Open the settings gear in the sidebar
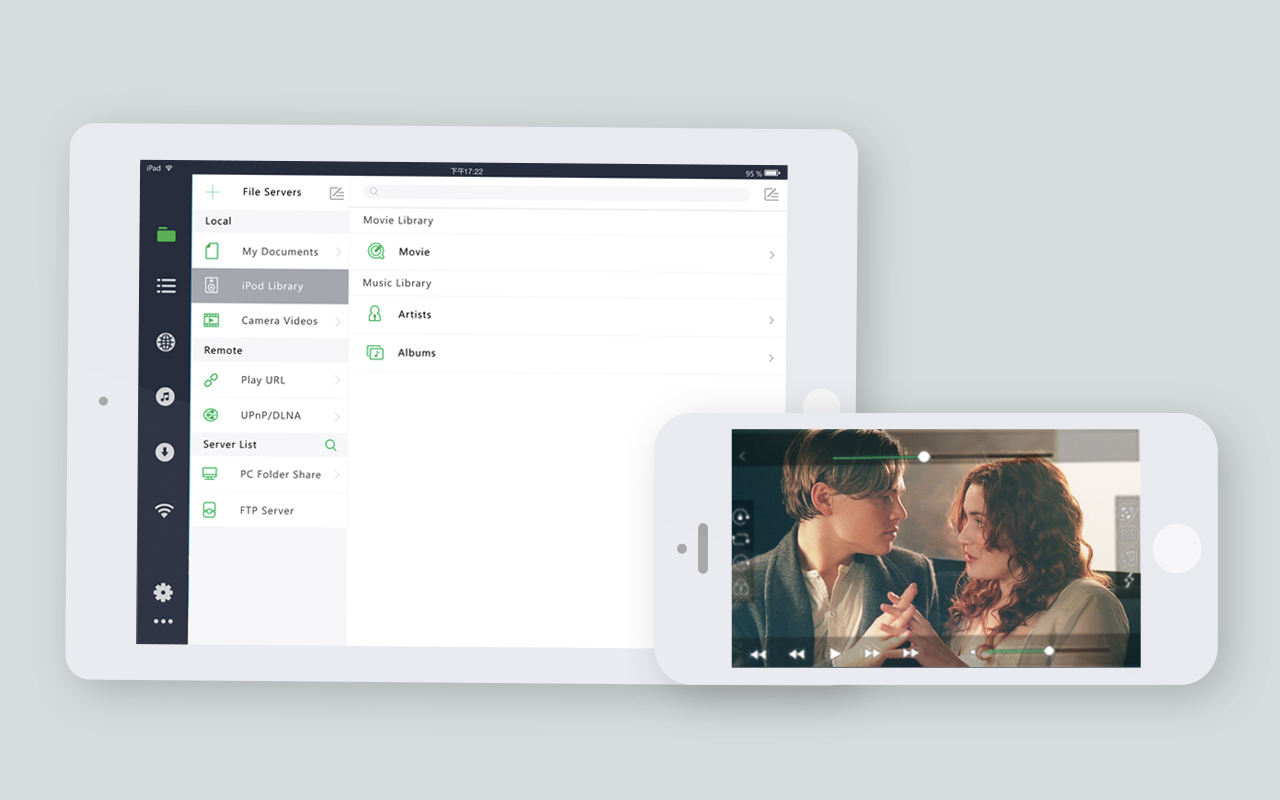 click(x=163, y=593)
